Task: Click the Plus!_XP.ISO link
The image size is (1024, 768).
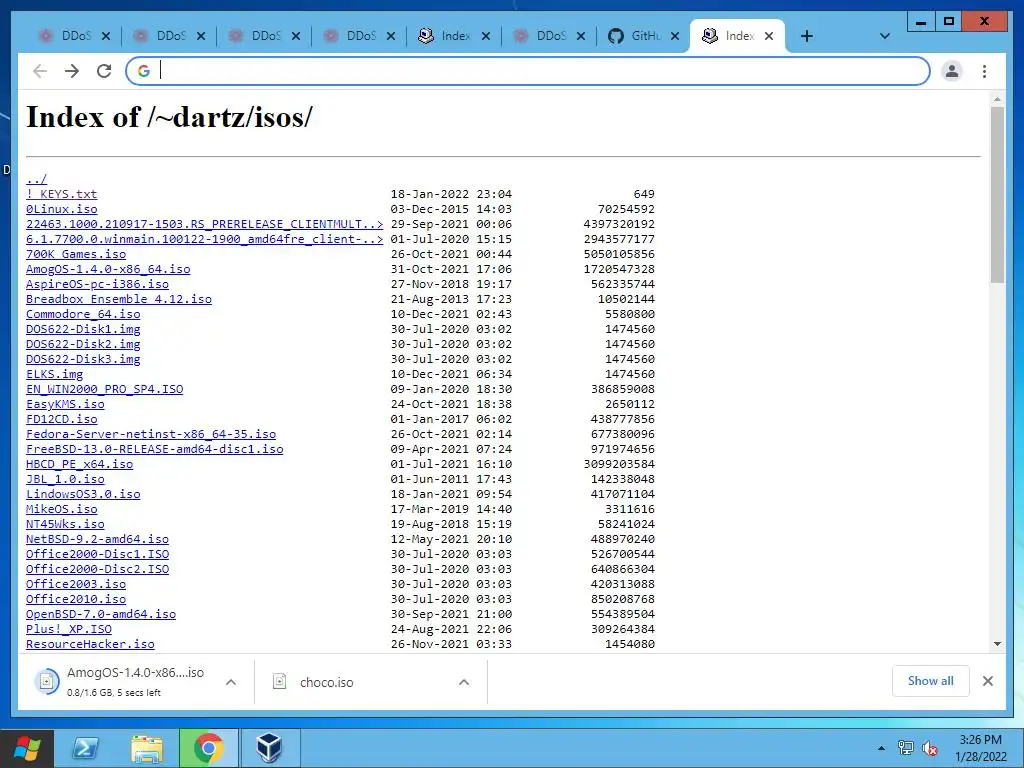Action: [69, 630]
